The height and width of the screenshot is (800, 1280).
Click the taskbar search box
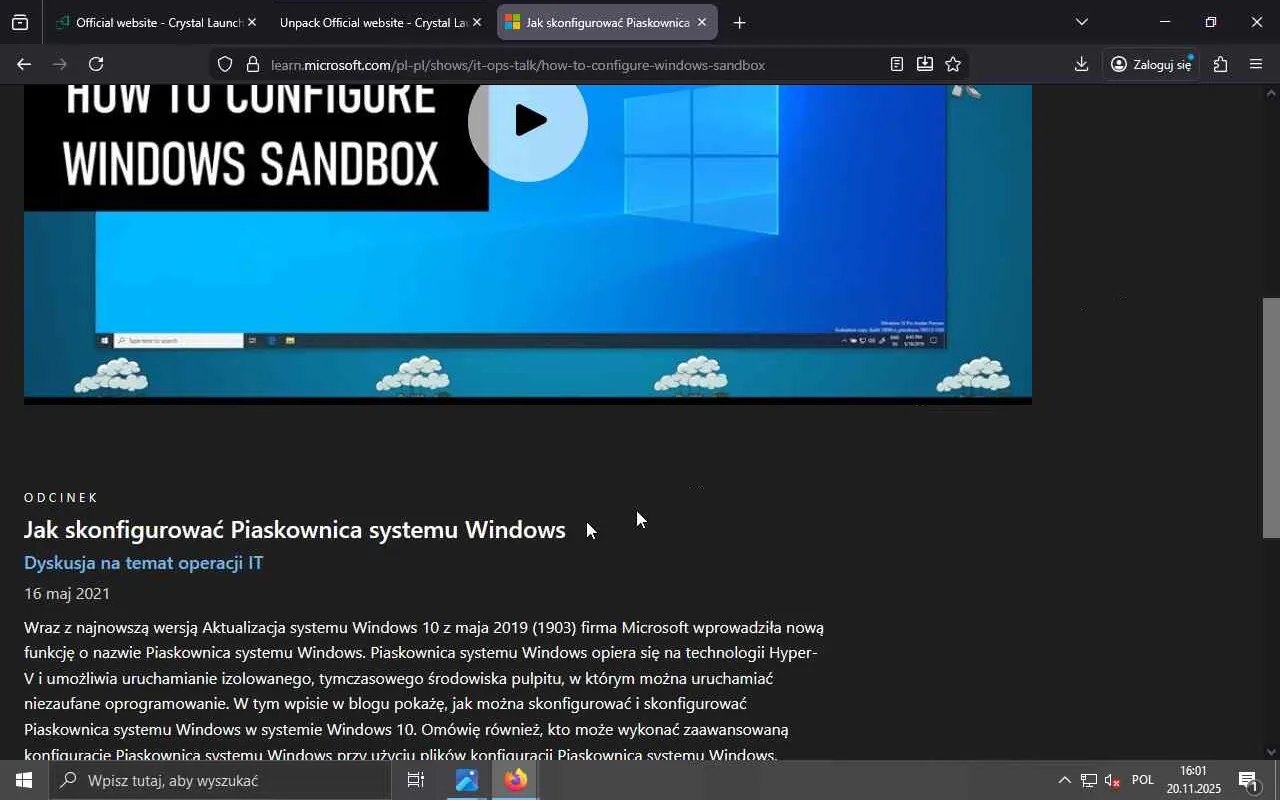pos(220,780)
